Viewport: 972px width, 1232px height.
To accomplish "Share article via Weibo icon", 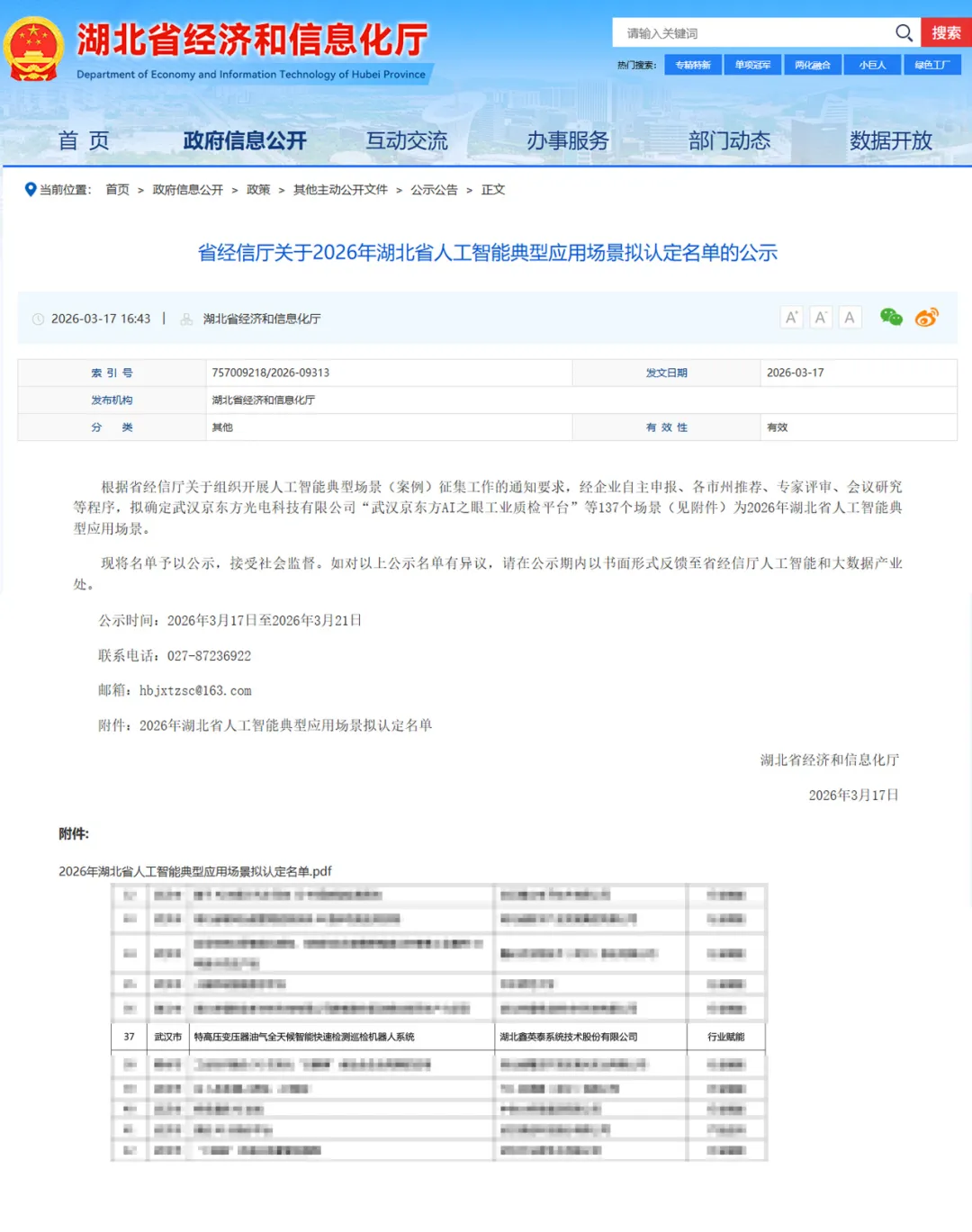I will pos(926,317).
